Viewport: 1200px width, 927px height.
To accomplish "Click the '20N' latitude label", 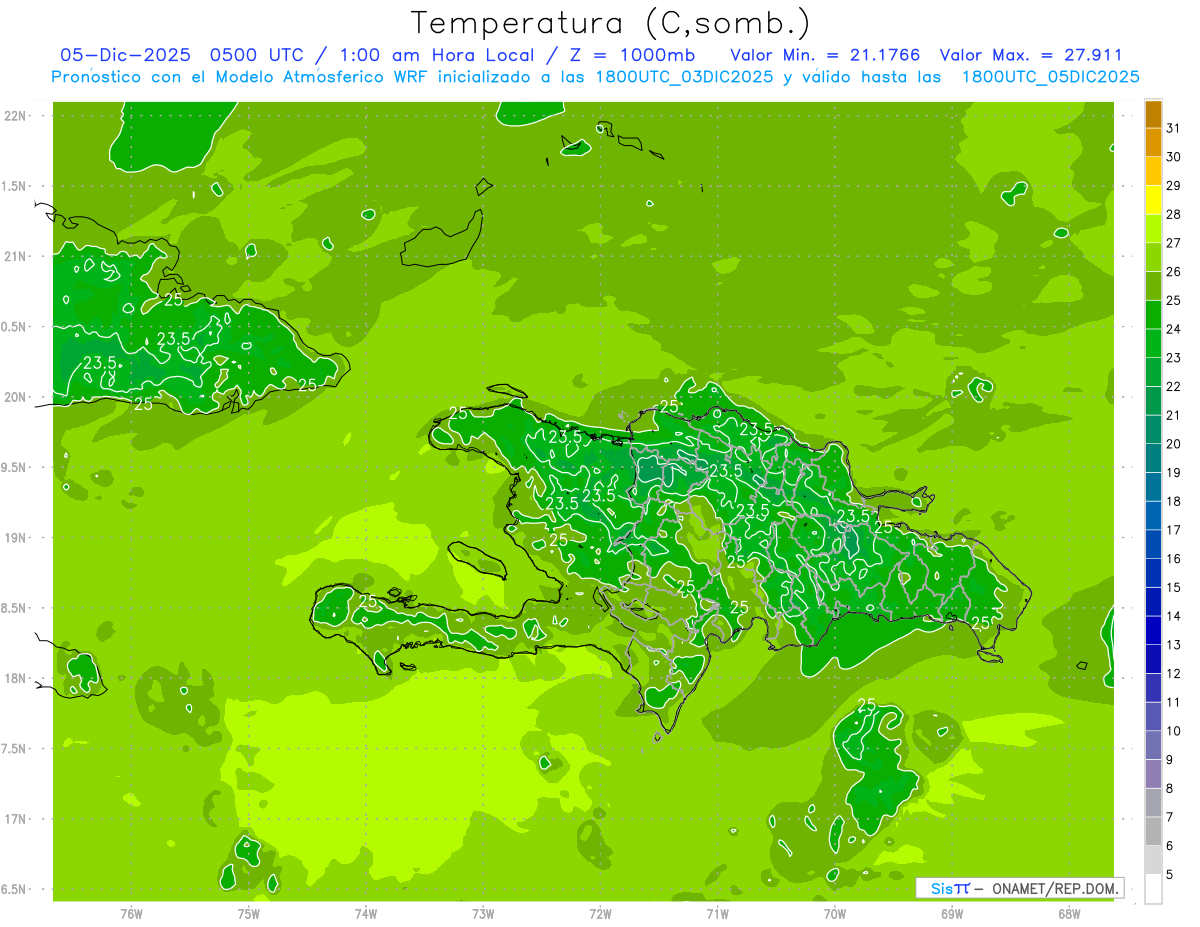I will pos(16,397).
